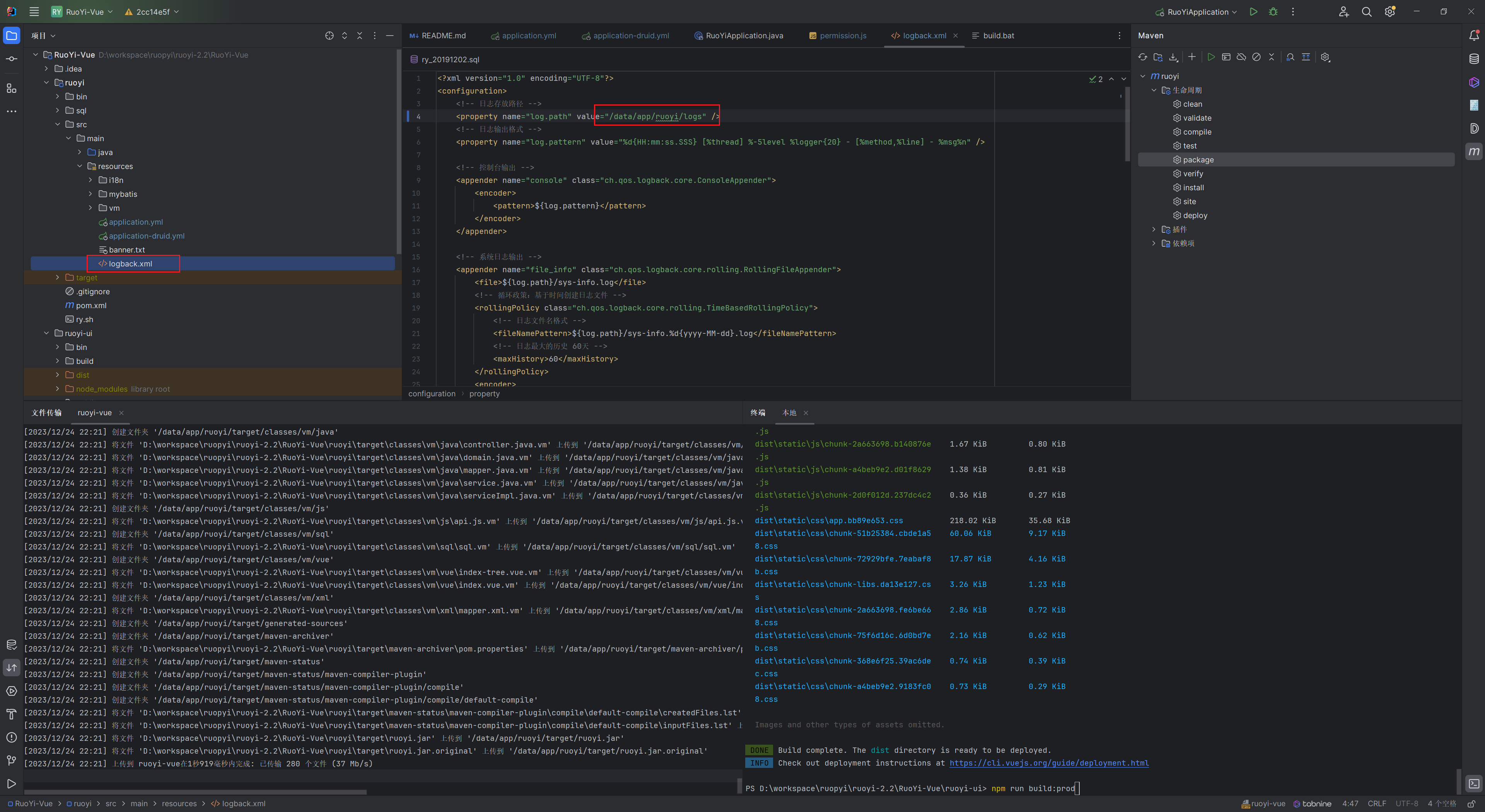This screenshot has width=1485, height=812.
Task: Open Database tool window in right sidebar
Action: 1474,59
